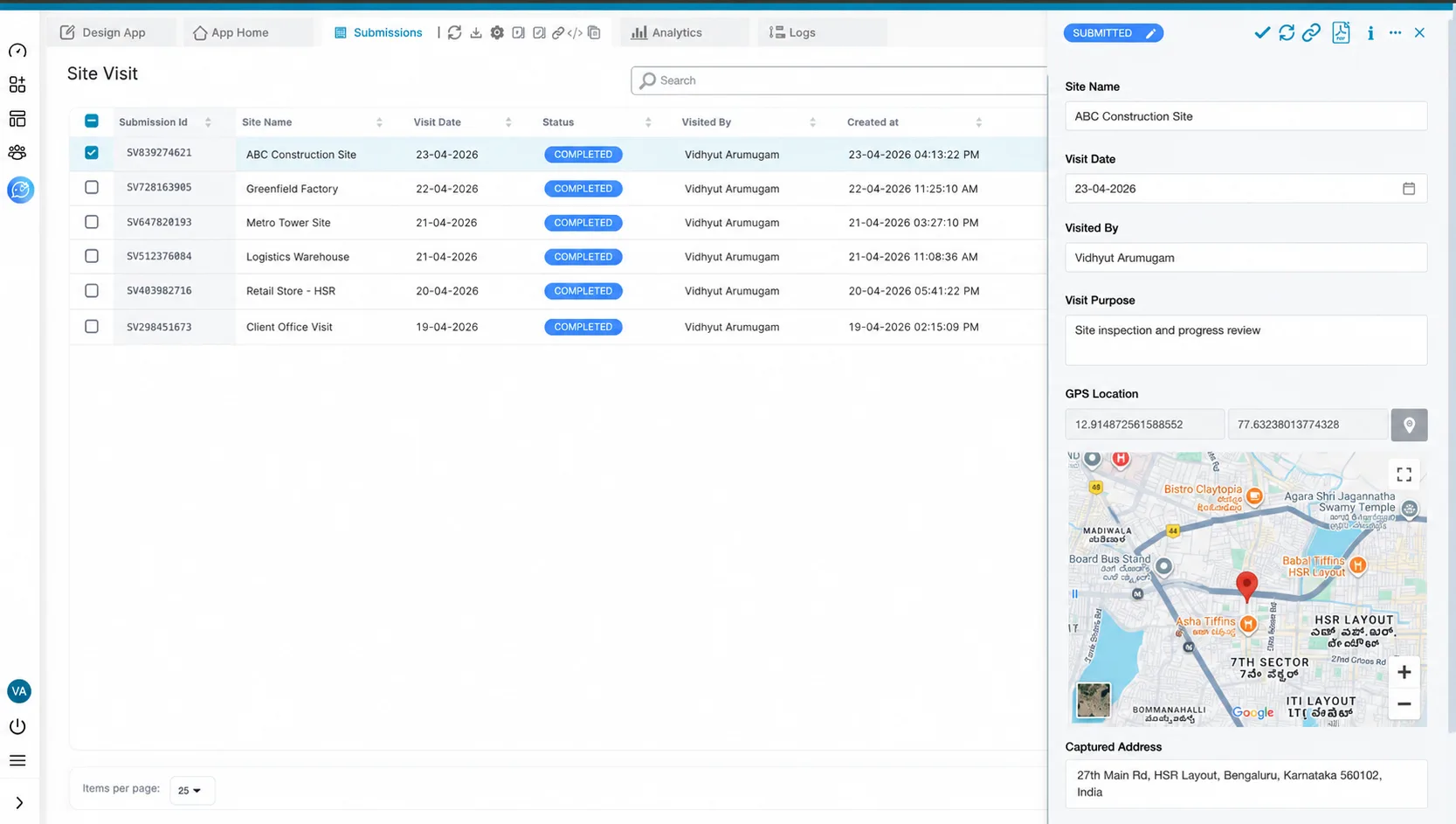The image size is (1456, 824).
Task: Check the Logistics Warehouse row checkbox
Action: click(92, 256)
